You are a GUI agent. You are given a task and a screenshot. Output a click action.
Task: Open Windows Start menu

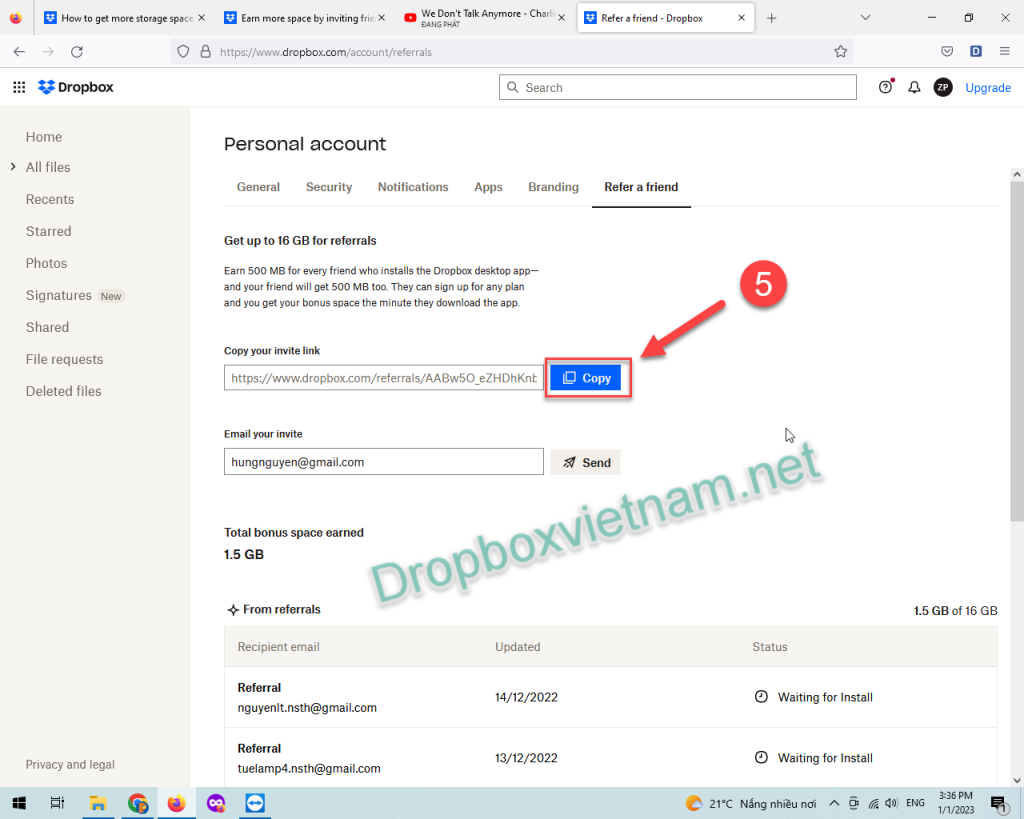pyautogui.click(x=19, y=803)
